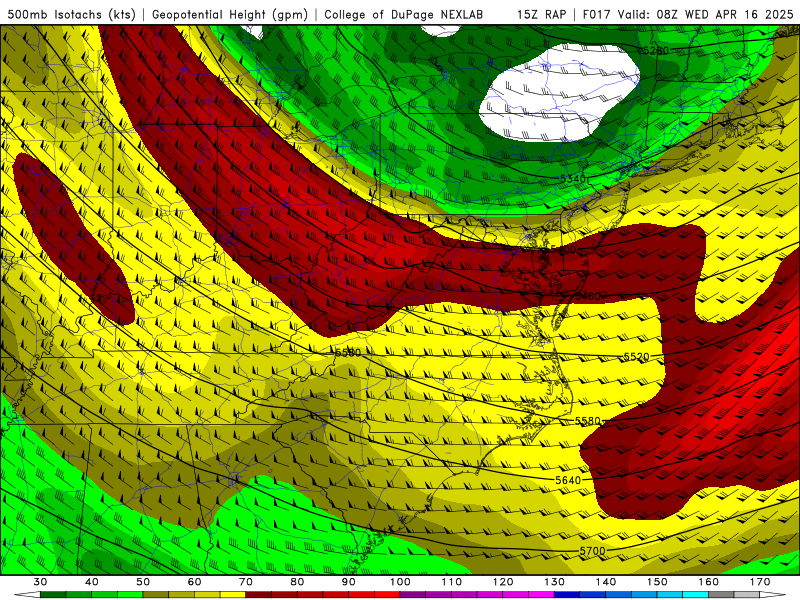The height and width of the screenshot is (600, 800).
Task: Click the 150 value on the color scale
Action: [658, 582]
